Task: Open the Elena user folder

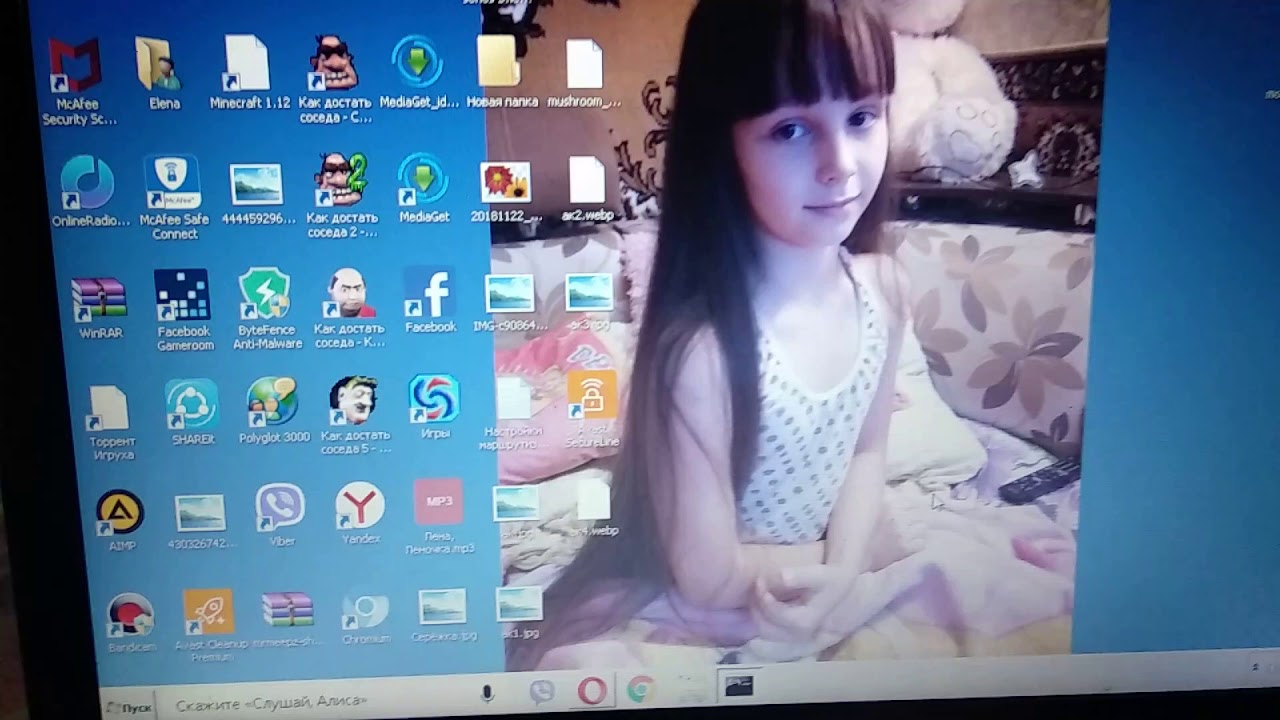Action: coord(160,63)
